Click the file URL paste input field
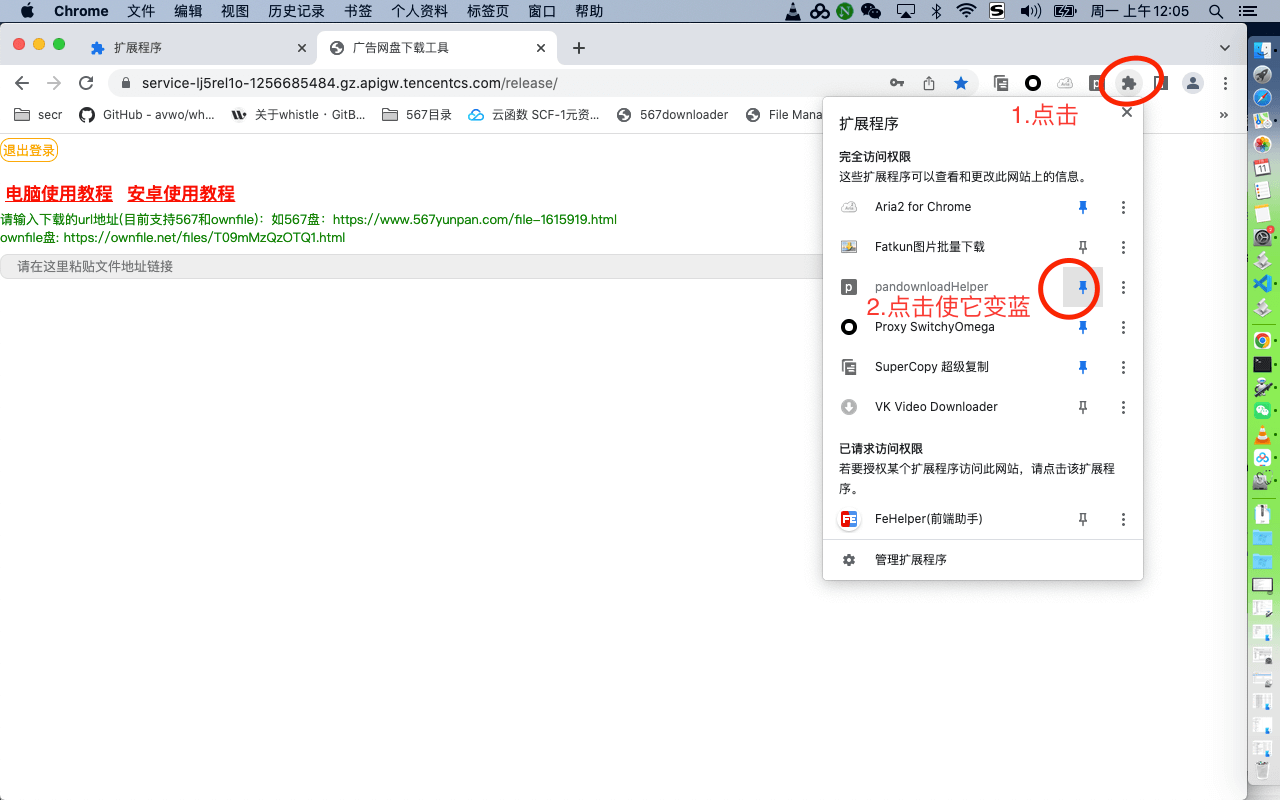Screen dimensions: 1280x800 [410, 266]
